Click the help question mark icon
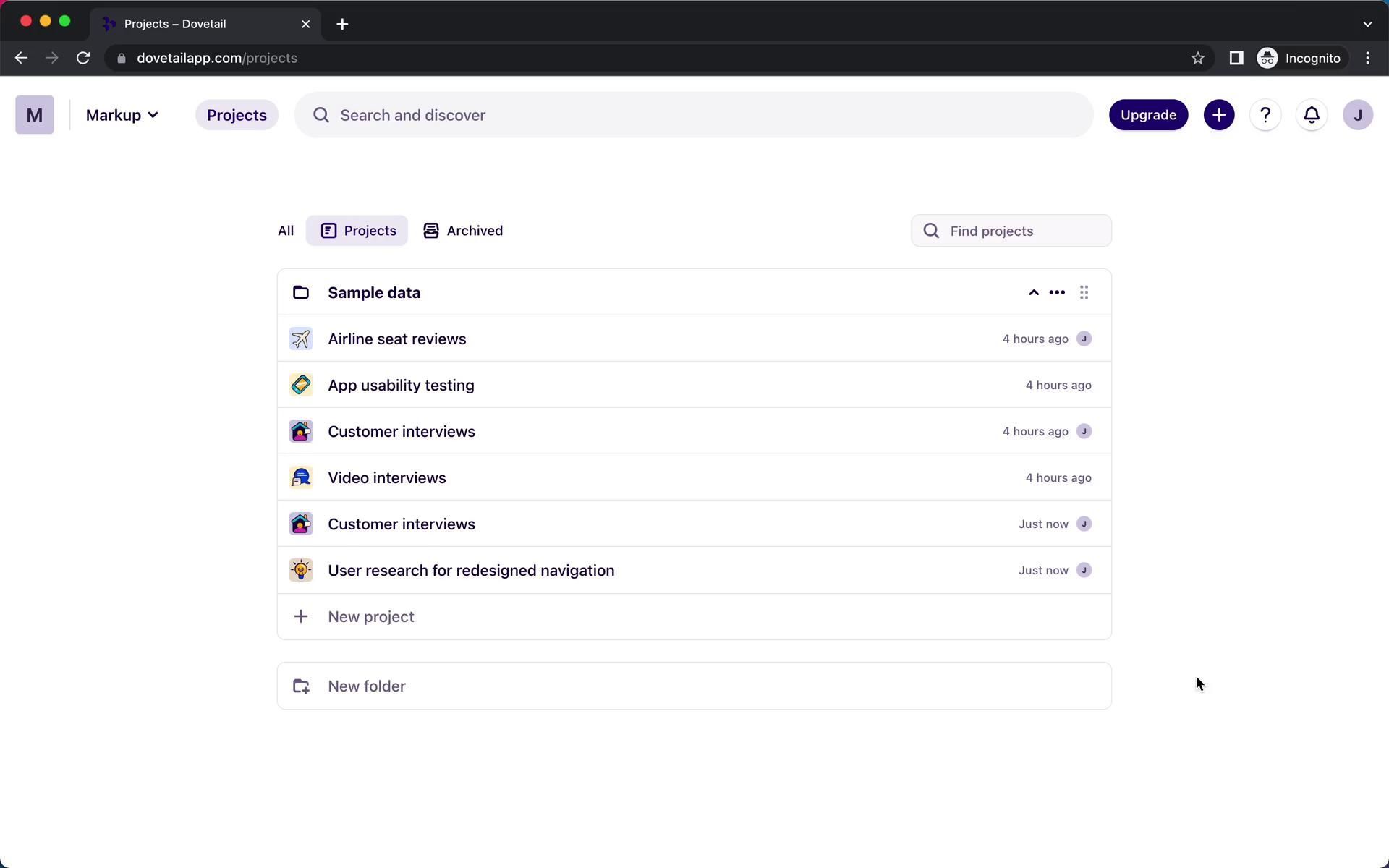The image size is (1389, 868). 1265,115
